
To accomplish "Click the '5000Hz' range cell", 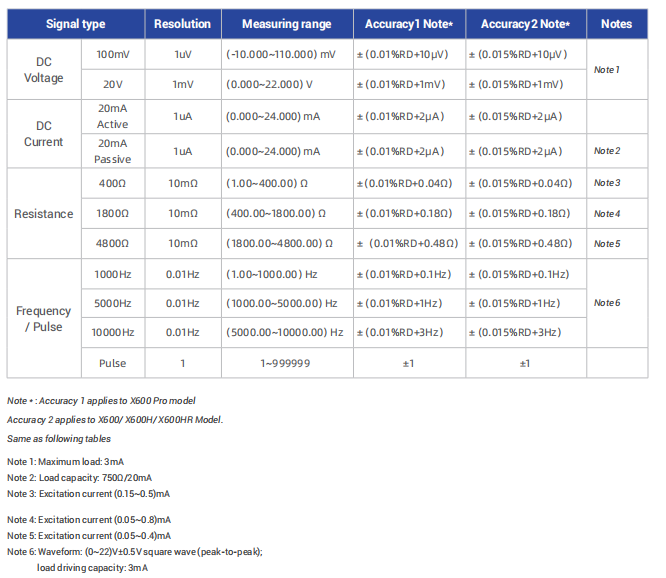I will coord(113,303).
